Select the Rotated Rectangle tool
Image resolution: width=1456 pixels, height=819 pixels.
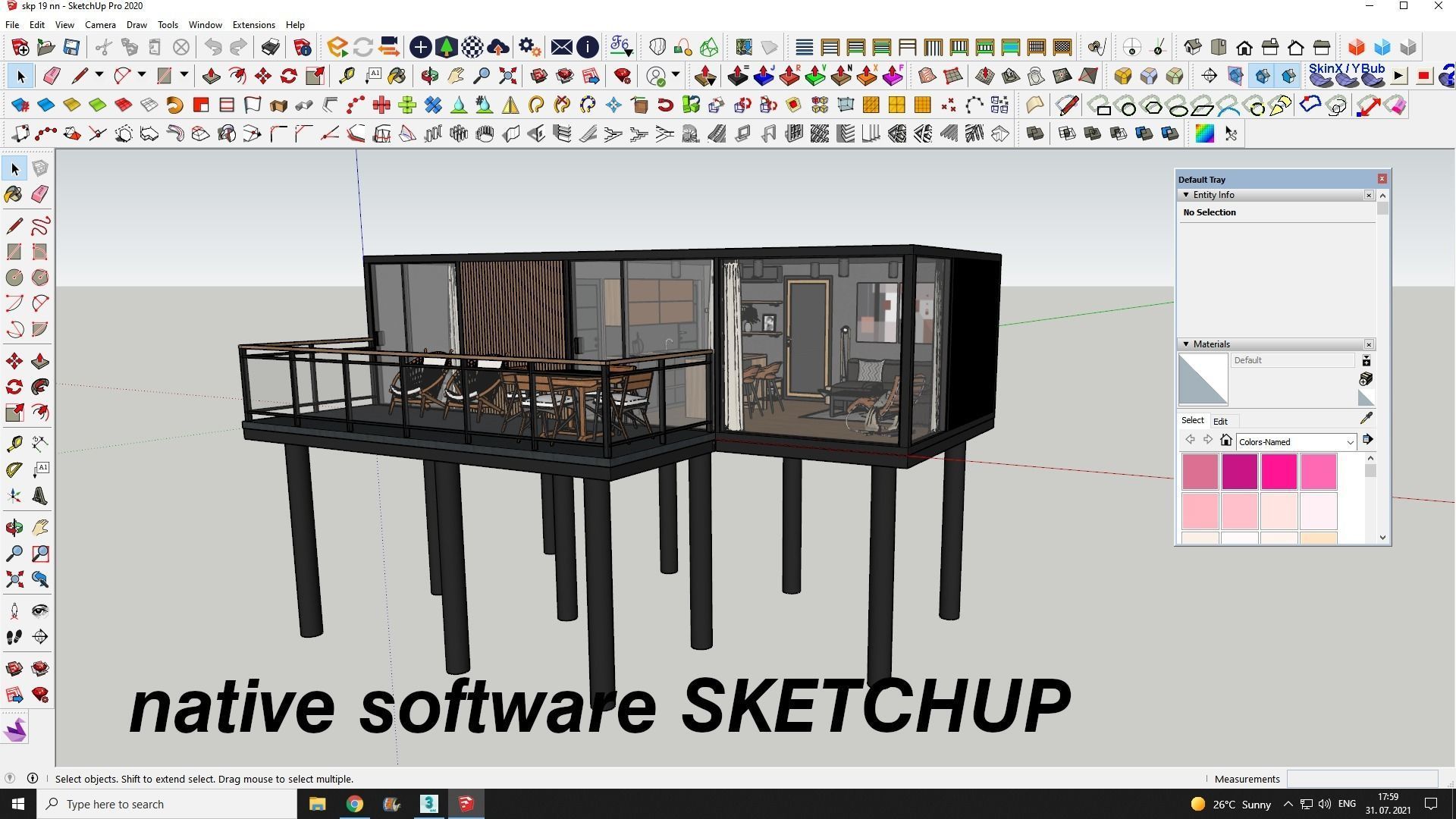tap(40, 251)
